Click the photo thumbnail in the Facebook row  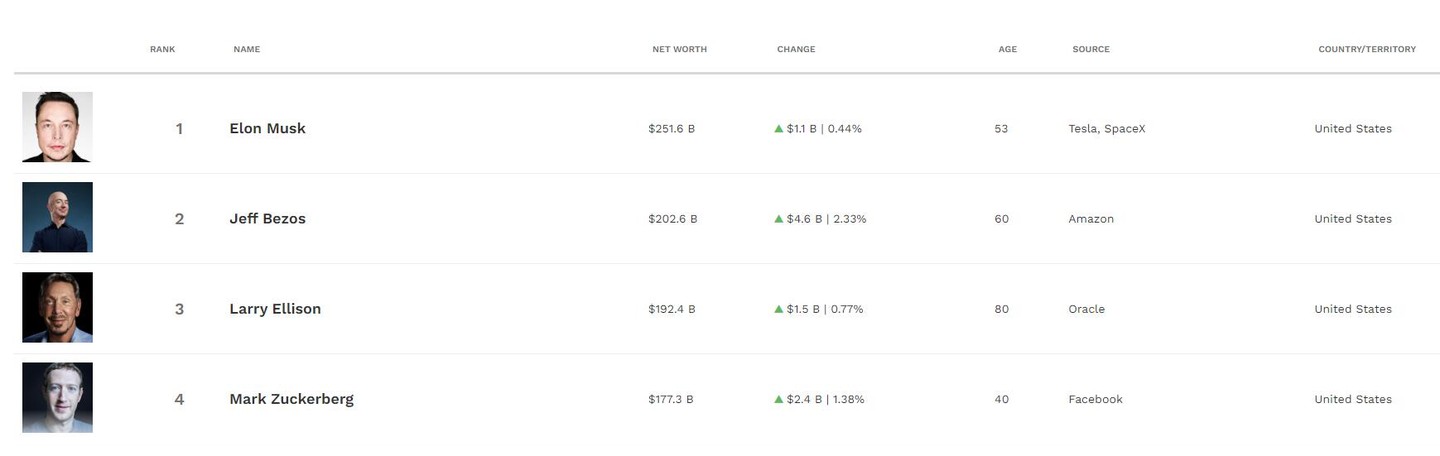[57, 397]
